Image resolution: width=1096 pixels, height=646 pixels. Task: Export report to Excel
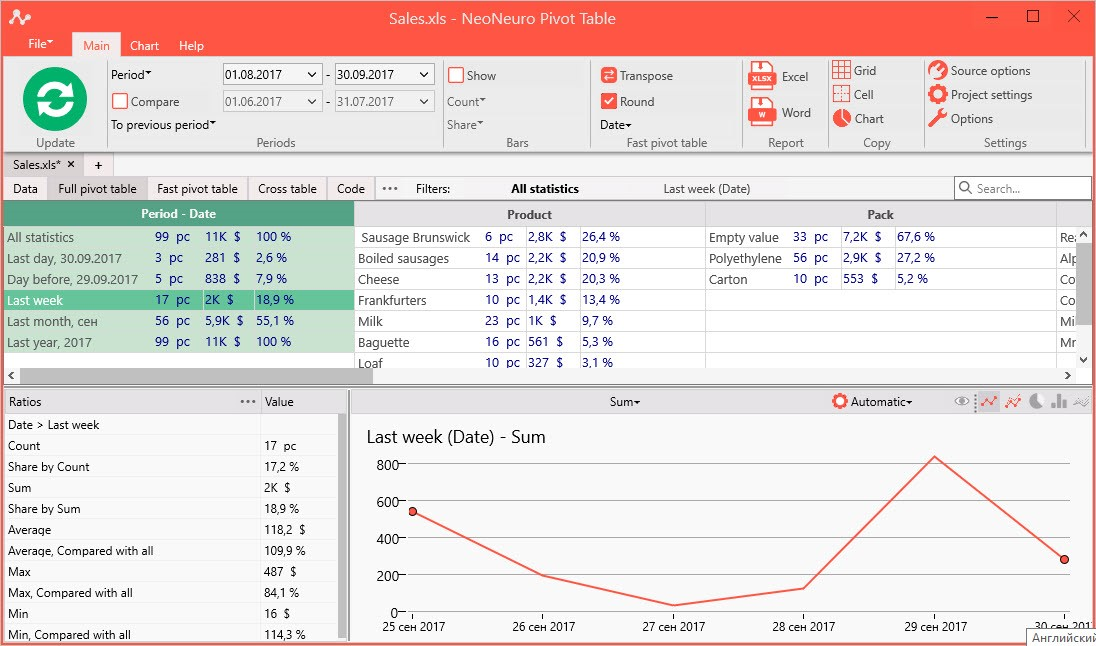[x=779, y=76]
